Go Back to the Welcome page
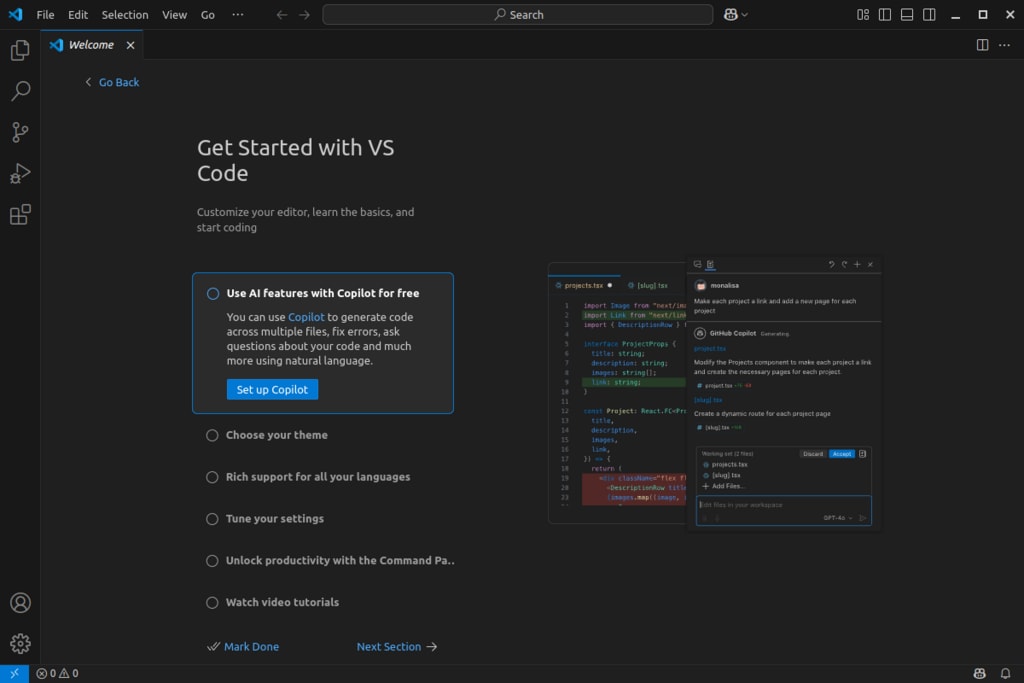 coord(112,82)
